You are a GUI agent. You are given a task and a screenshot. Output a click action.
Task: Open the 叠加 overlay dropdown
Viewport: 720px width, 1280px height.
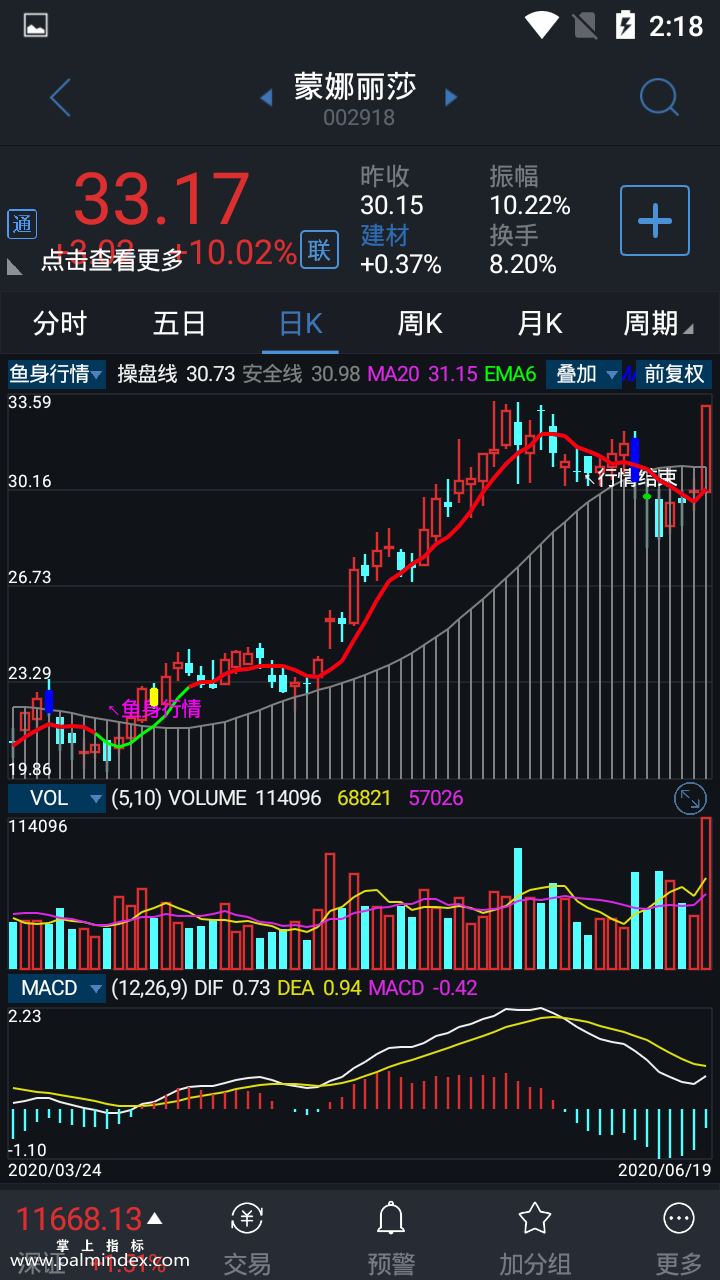584,374
